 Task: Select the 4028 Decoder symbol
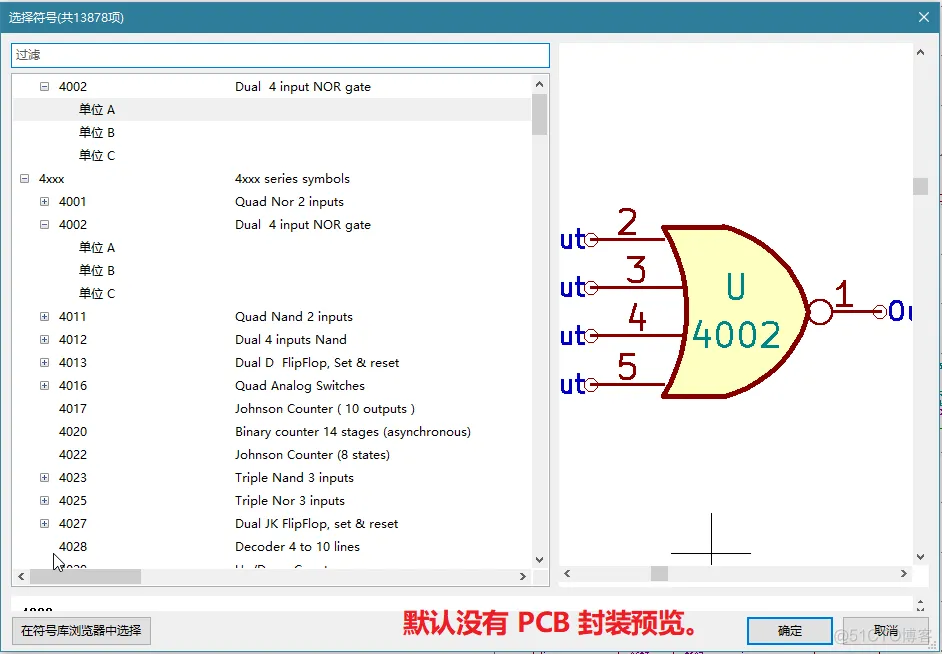(272, 547)
